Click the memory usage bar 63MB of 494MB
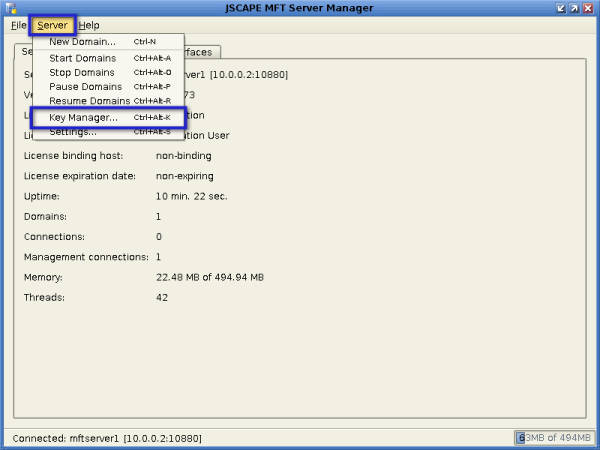600x450 pixels. pos(554,437)
